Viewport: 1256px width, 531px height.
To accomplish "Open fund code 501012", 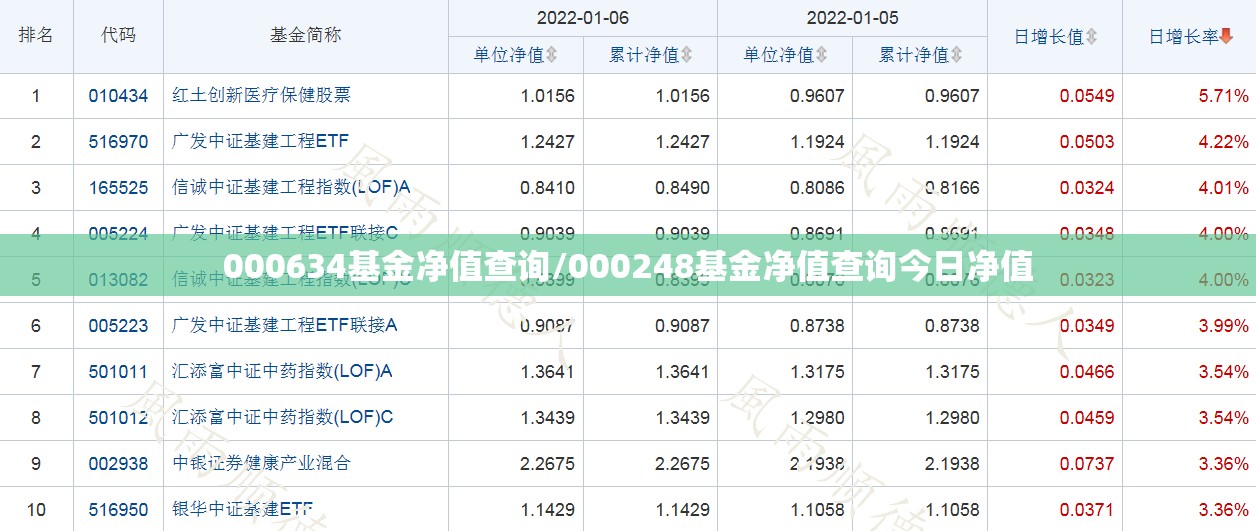I will click(x=118, y=418).
